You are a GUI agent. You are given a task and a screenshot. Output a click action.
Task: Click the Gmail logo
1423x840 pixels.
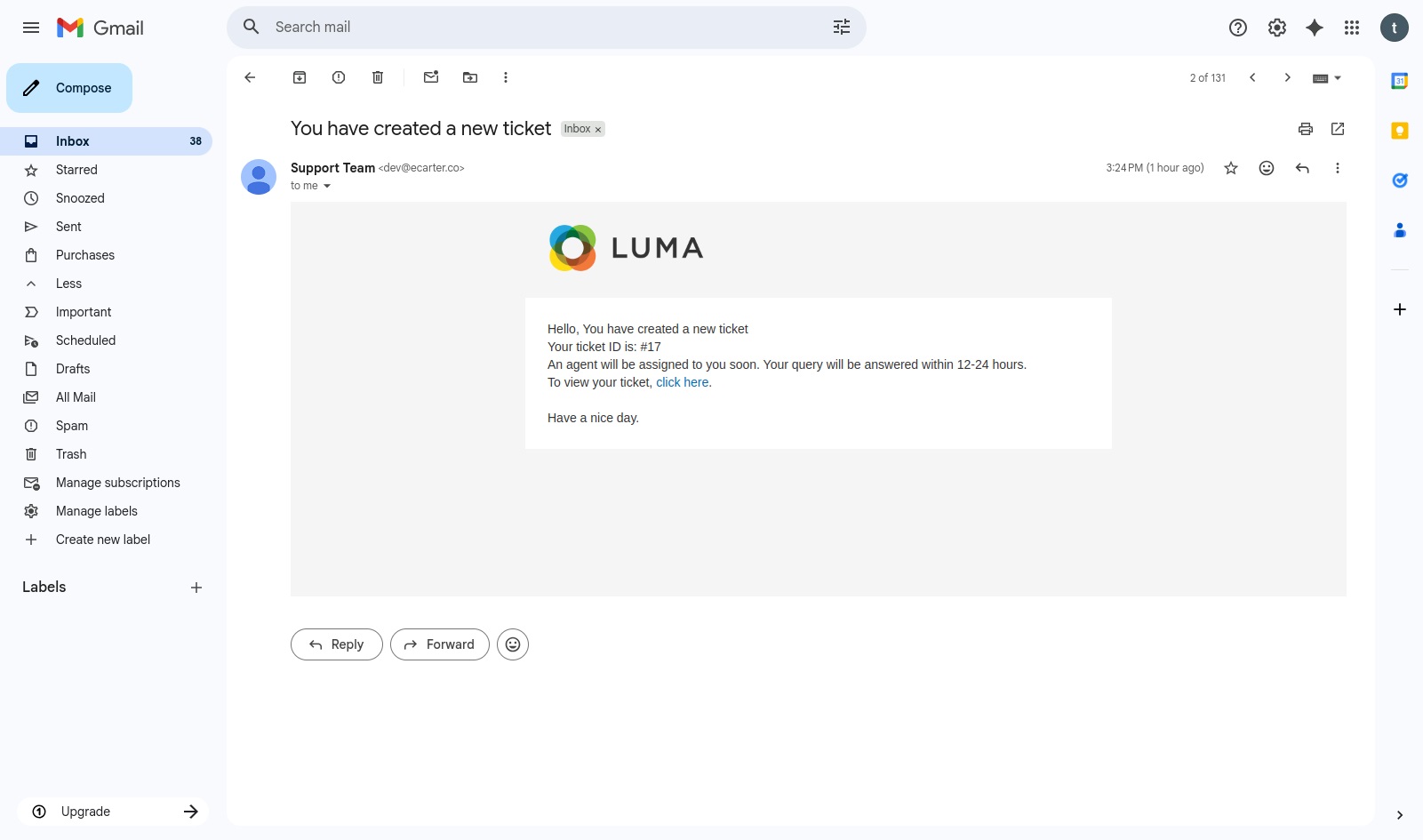coord(100,28)
